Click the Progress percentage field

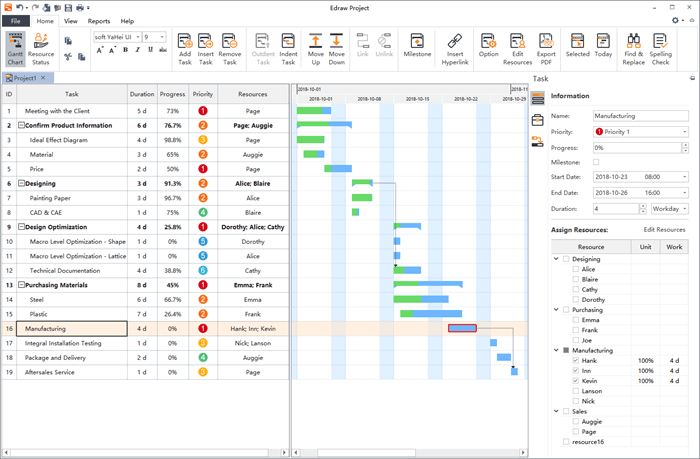pyautogui.click(x=637, y=148)
